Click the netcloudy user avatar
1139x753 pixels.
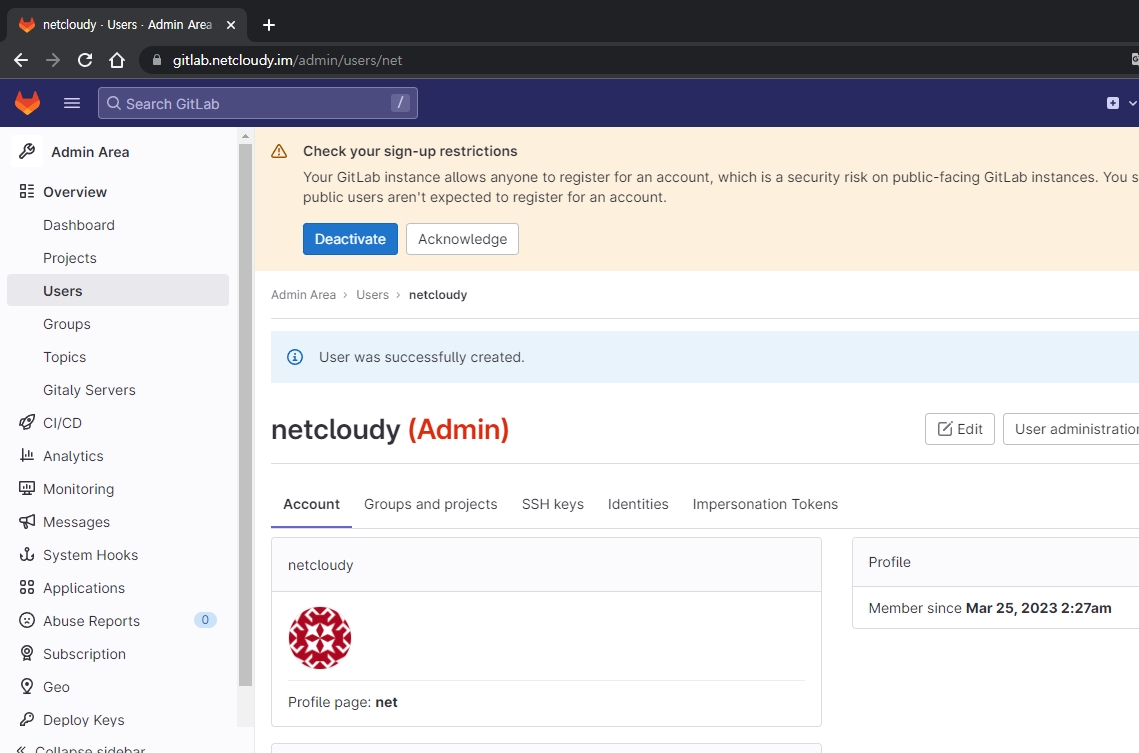[320, 638]
